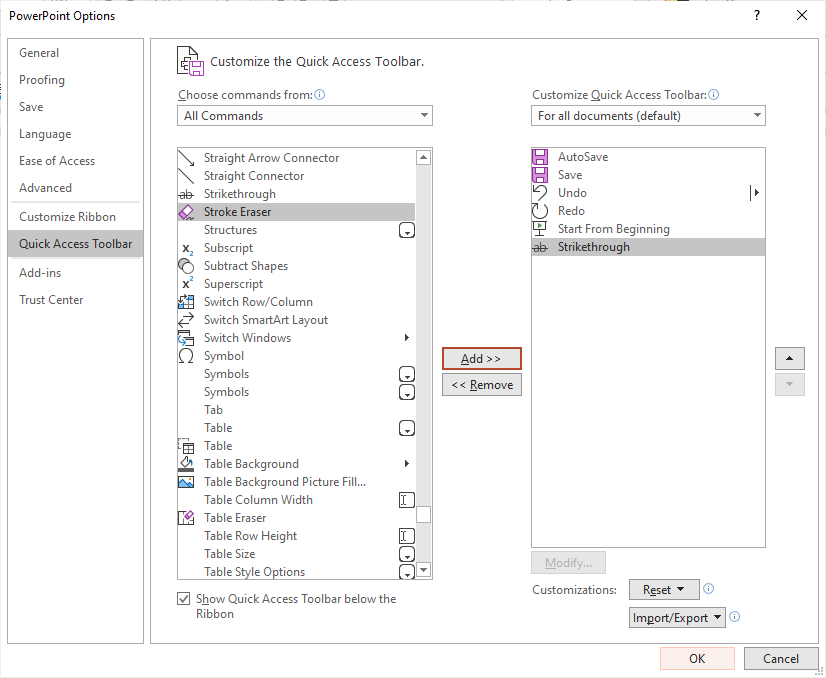Go to the Trust Center category
826x678 pixels.
coord(75,300)
